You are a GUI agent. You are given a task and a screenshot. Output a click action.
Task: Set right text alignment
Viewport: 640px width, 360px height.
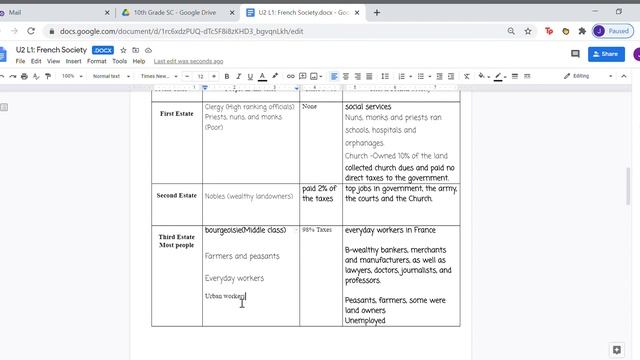tap(358, 76)
